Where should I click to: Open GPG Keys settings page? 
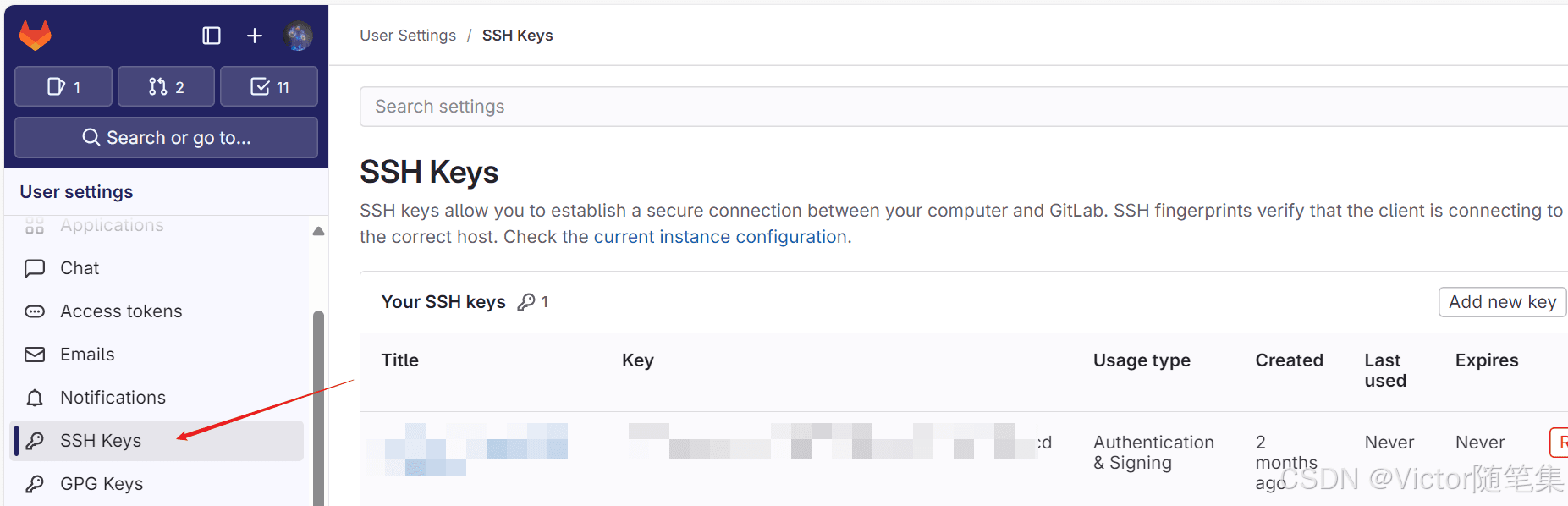(102, 484)
